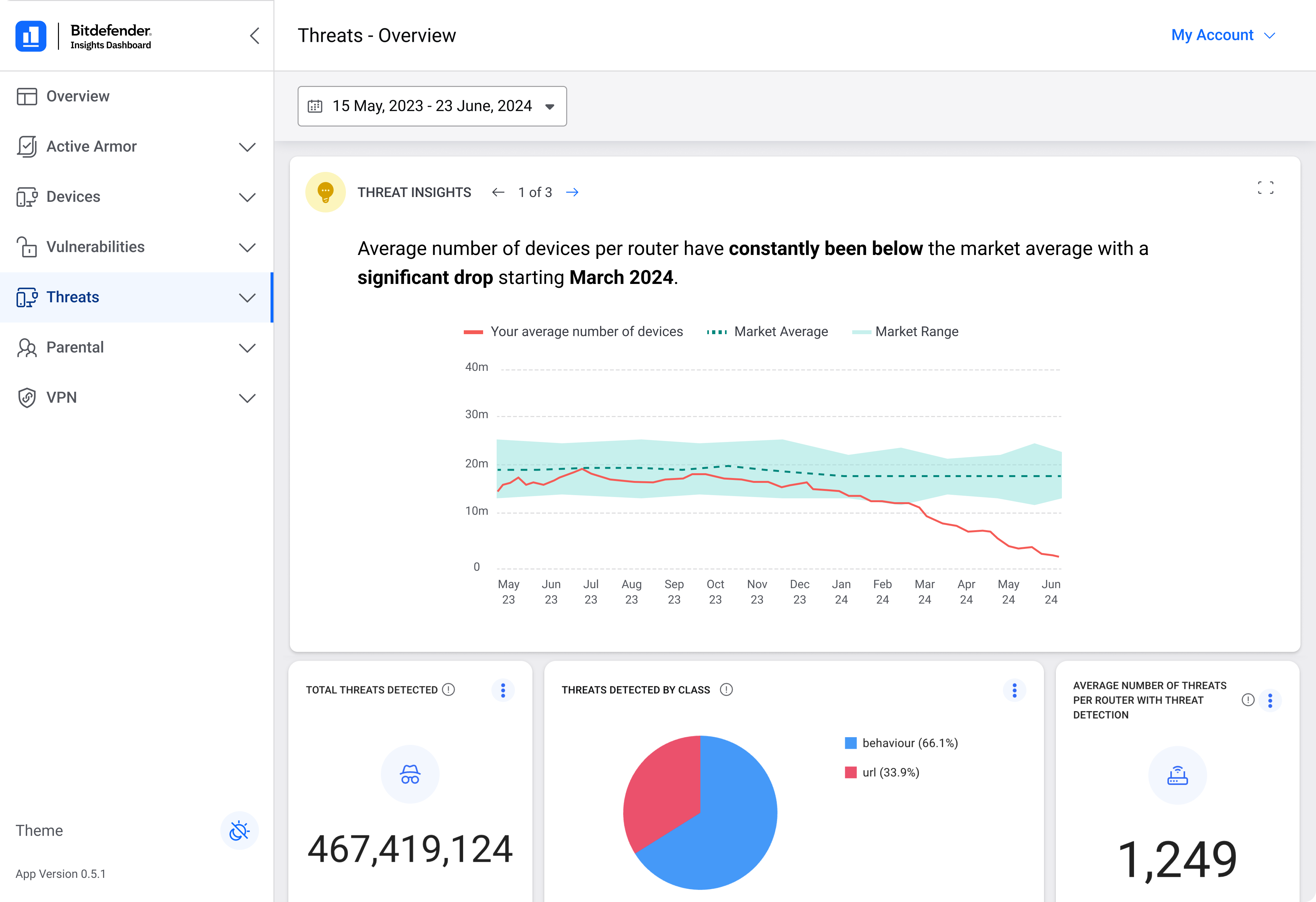Collapse the sidebar with the left chevron
This screenshot has width=1316, height=902.
255,36
